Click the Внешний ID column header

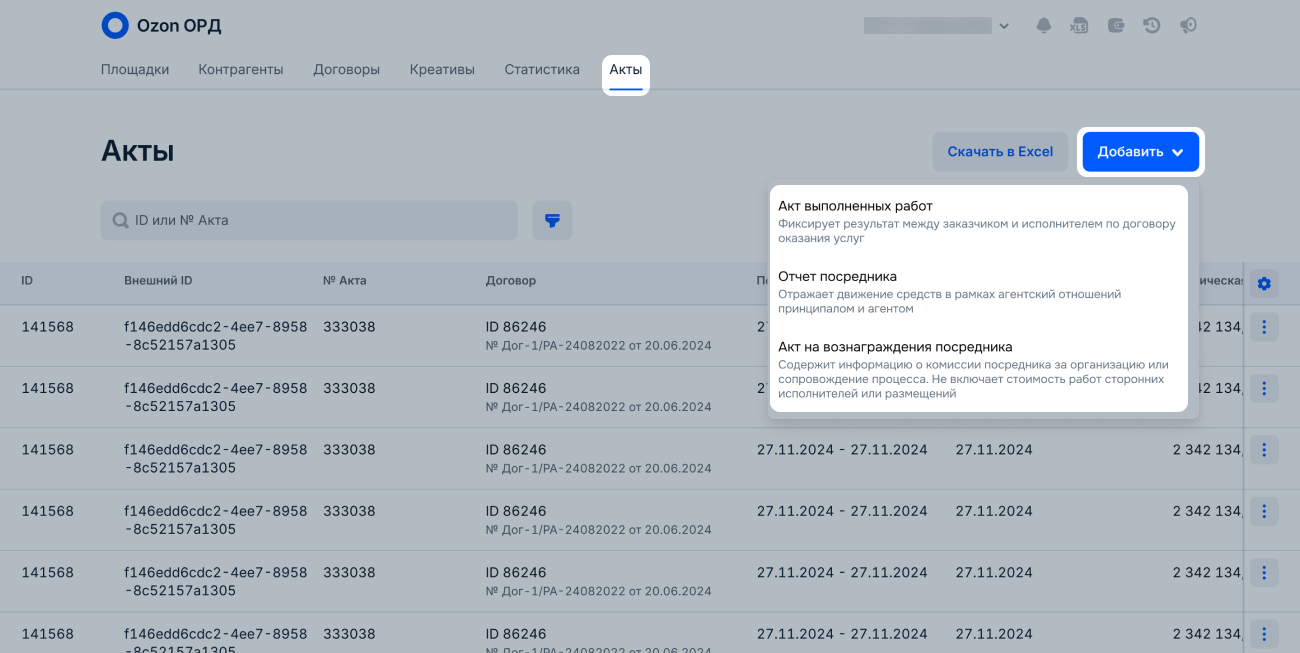[158, 281]
